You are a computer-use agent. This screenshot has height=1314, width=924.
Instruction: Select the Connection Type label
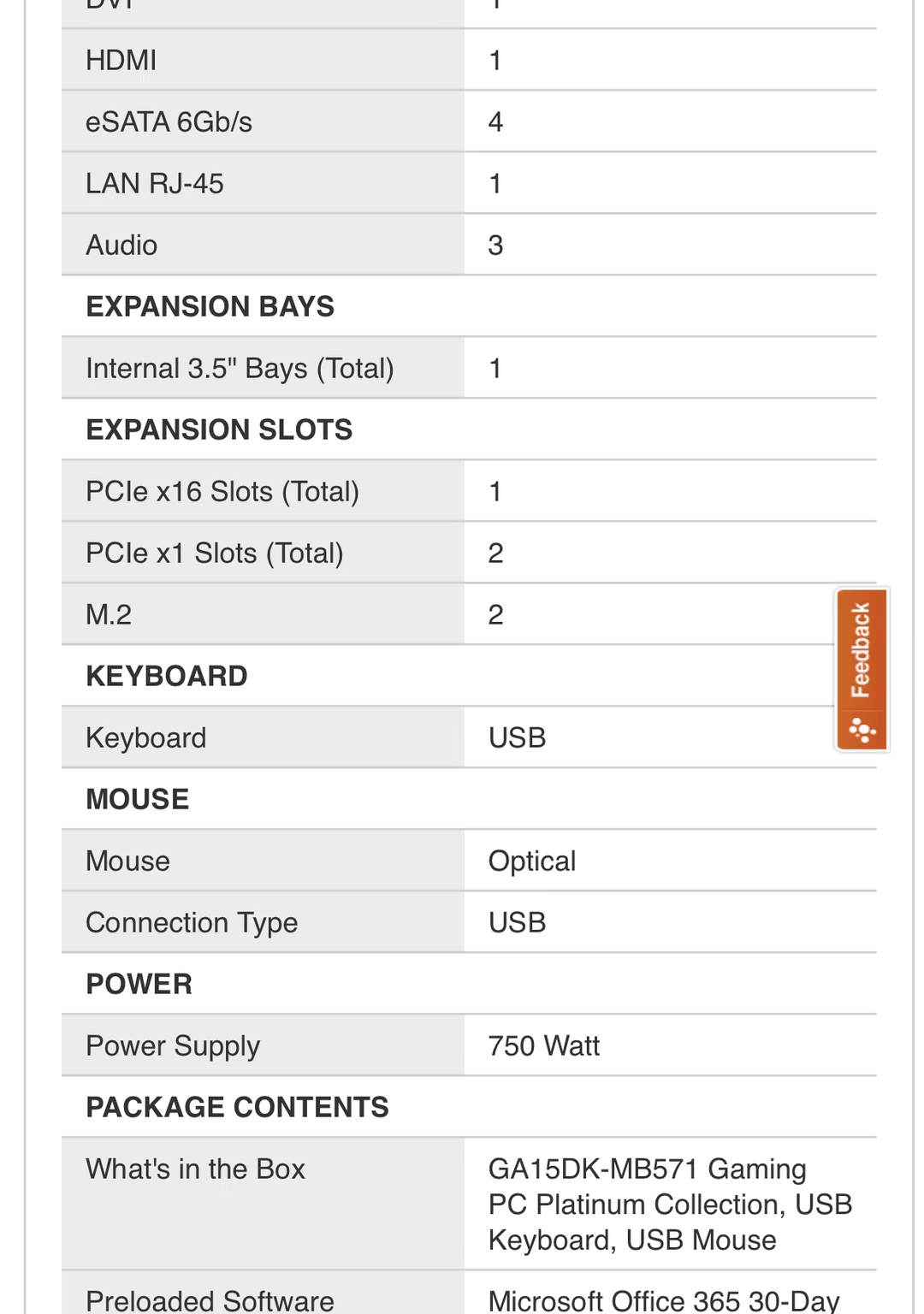[x=192, y=923]
